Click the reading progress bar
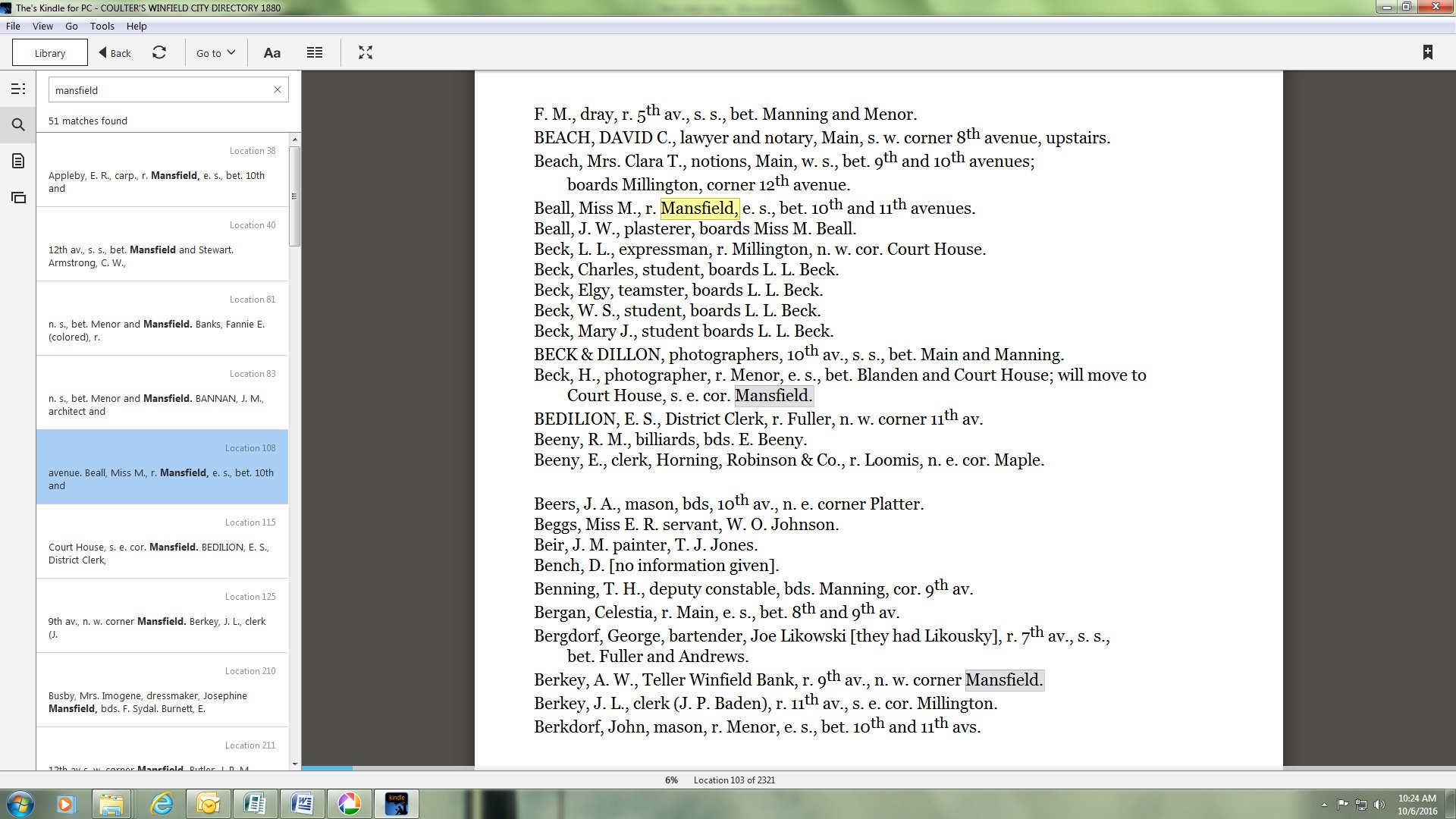Image resolution: width=1456 pixels, height=819 pixels. click(792, 768)
